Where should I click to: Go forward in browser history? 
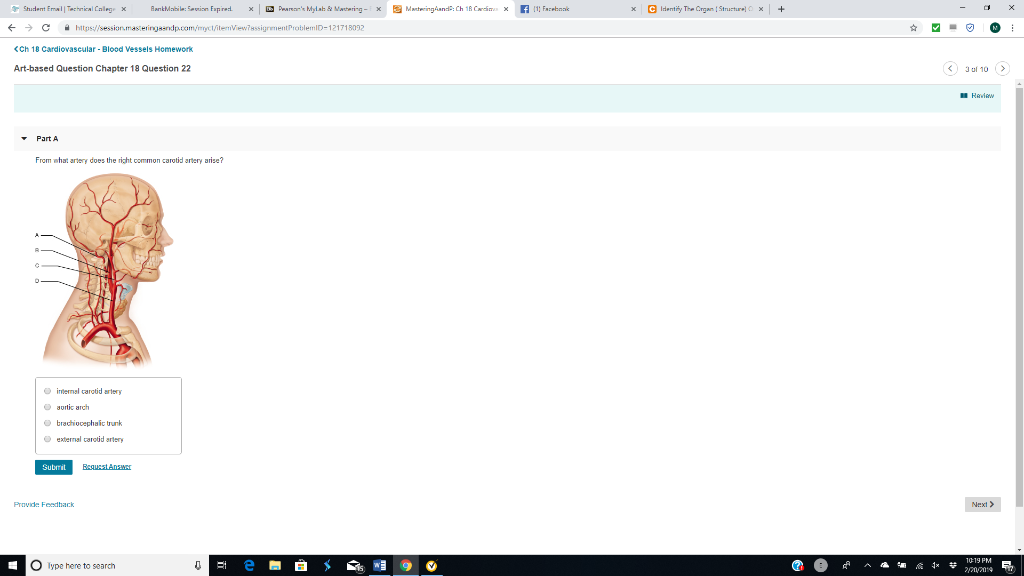pyautogui.click(x=29, y=27)
